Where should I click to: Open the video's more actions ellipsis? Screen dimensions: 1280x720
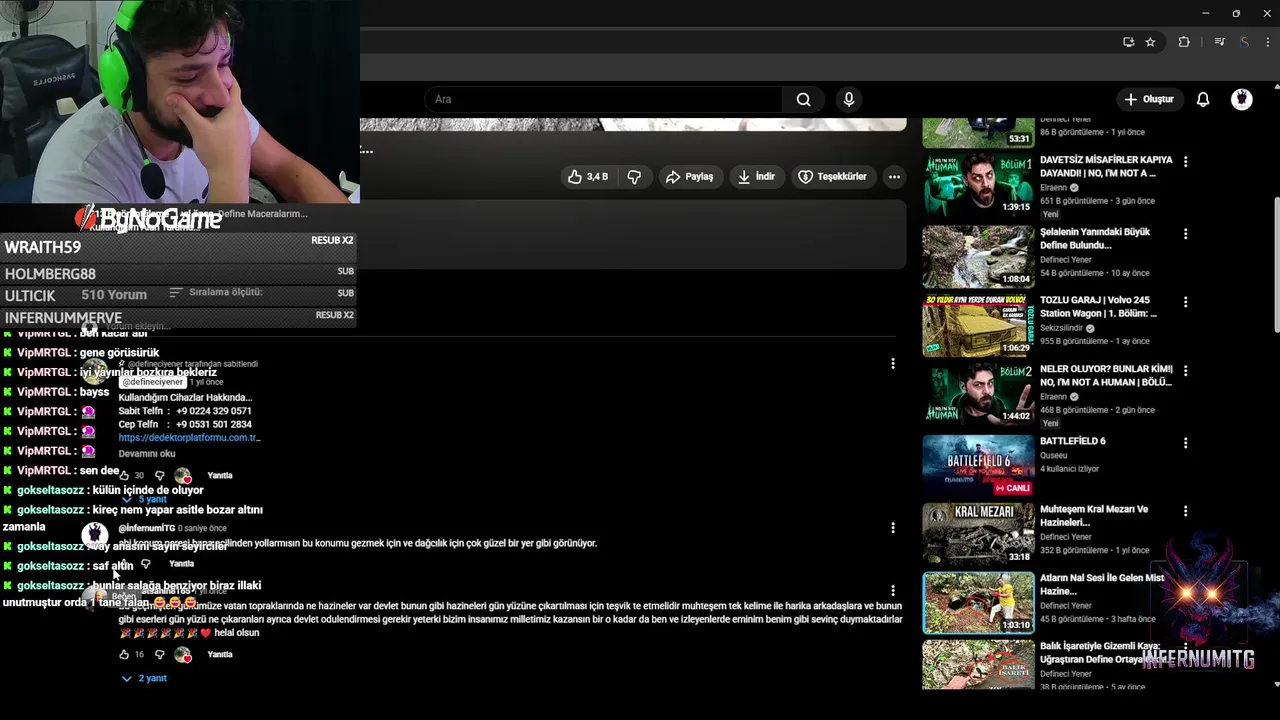click(x=894, y=176)
